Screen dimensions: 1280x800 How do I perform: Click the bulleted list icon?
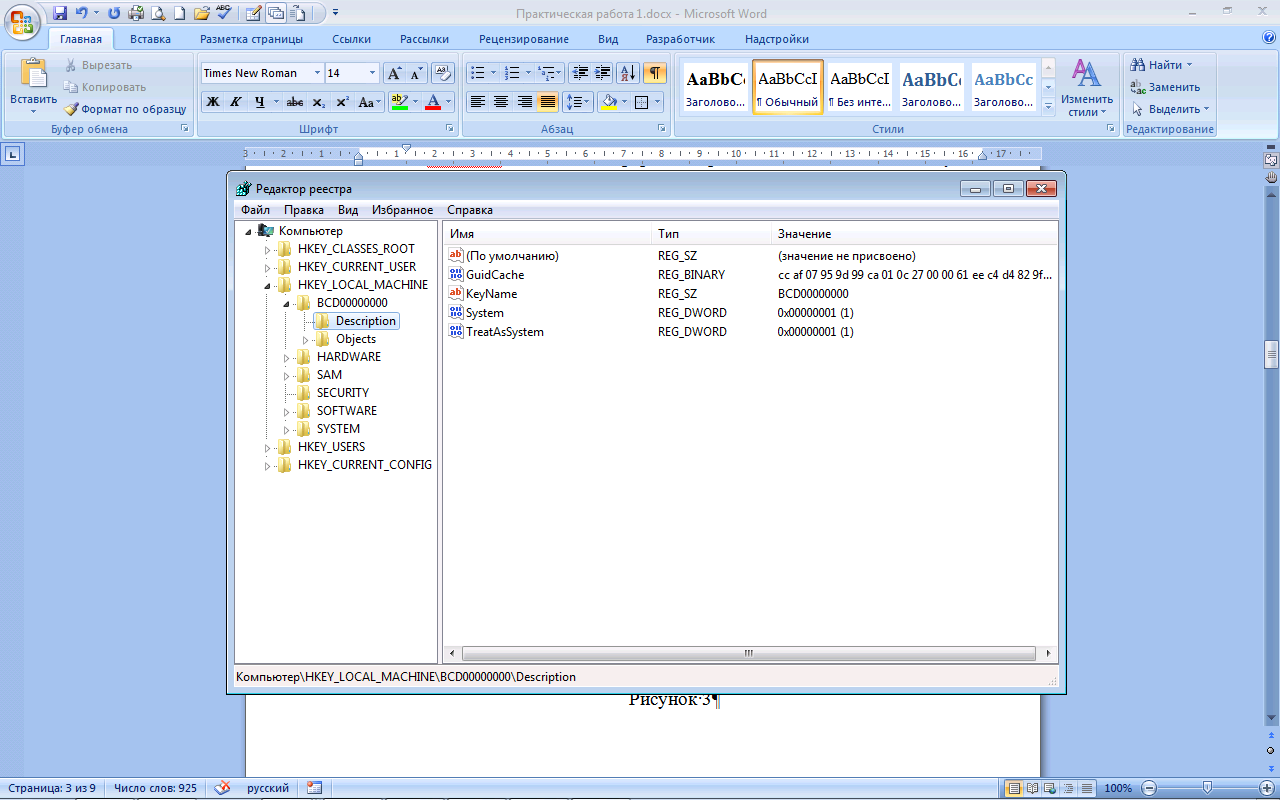(478, 73)
